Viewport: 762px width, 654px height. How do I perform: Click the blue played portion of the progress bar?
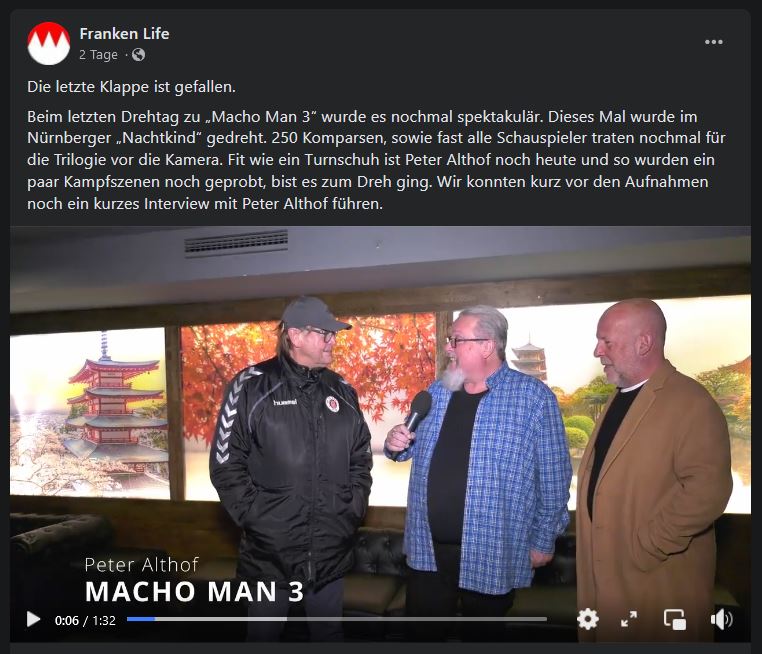140,619
